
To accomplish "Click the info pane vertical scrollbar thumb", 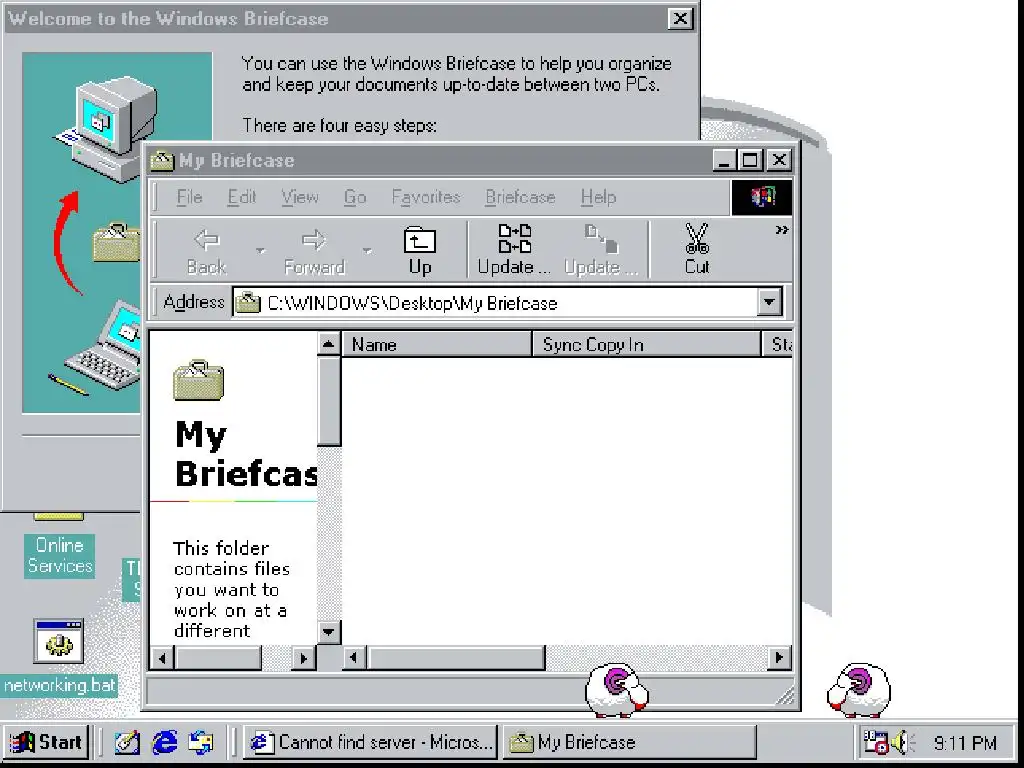I will click(x=329, y=400).
